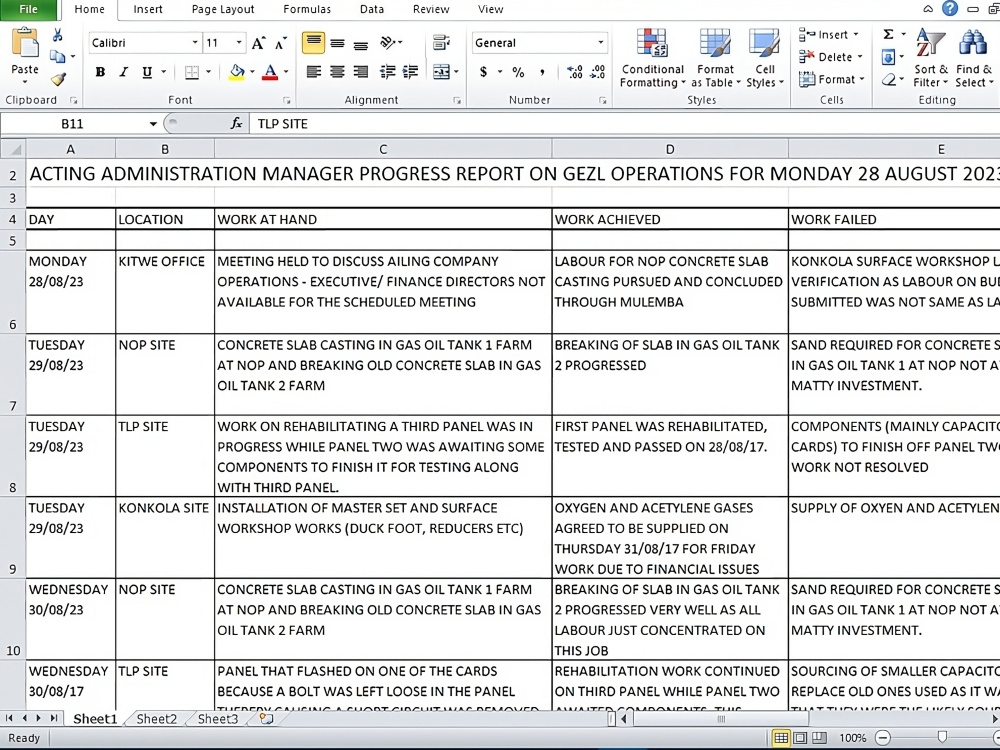
Task: Set Middle Align for cell
Action: click(x=337, y=43)
